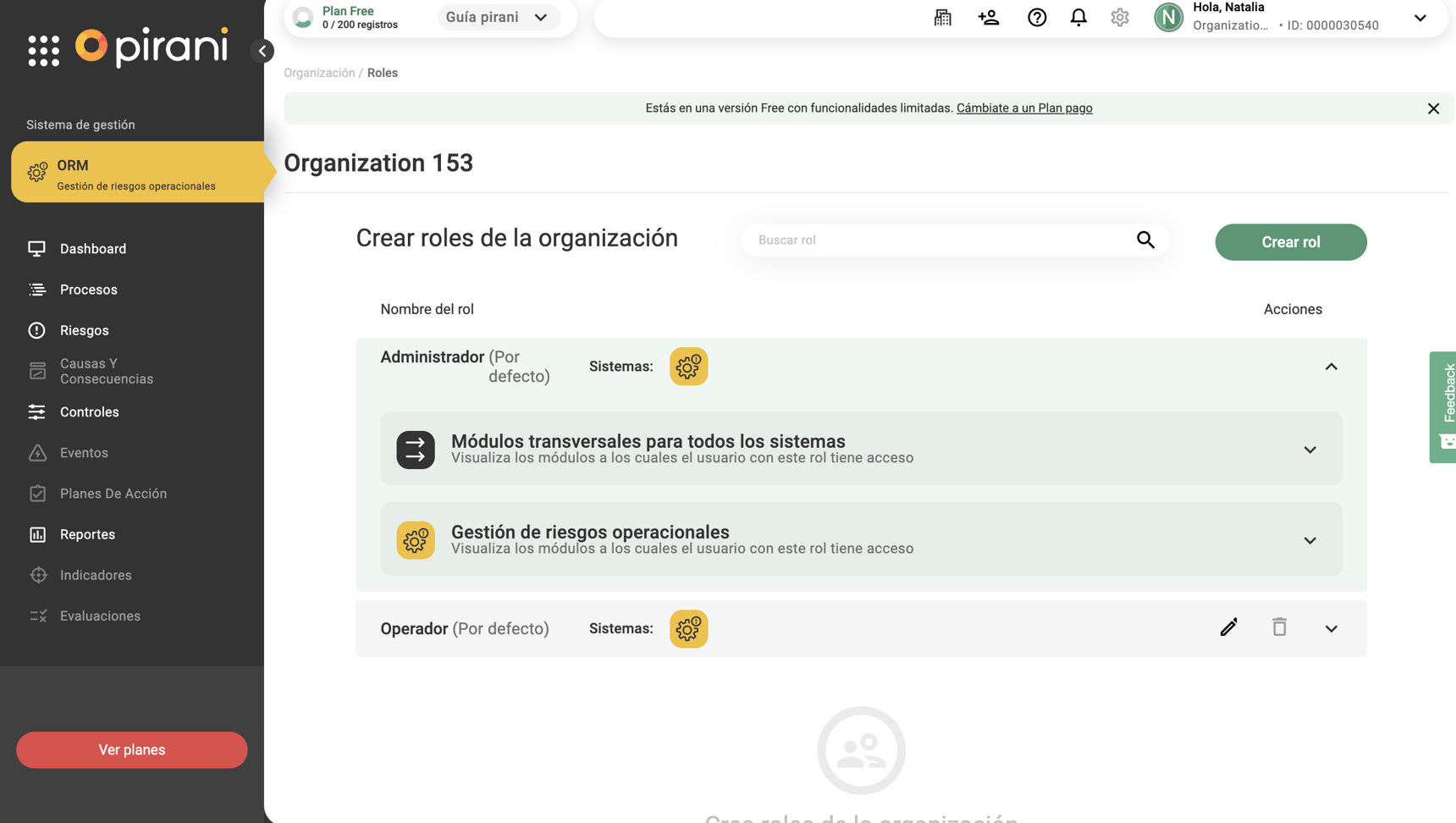The width and height of the screenshot is (1456, 823).
Task: Delete the Operador role using the trash icon
Action: click(x=1279, y=627)
